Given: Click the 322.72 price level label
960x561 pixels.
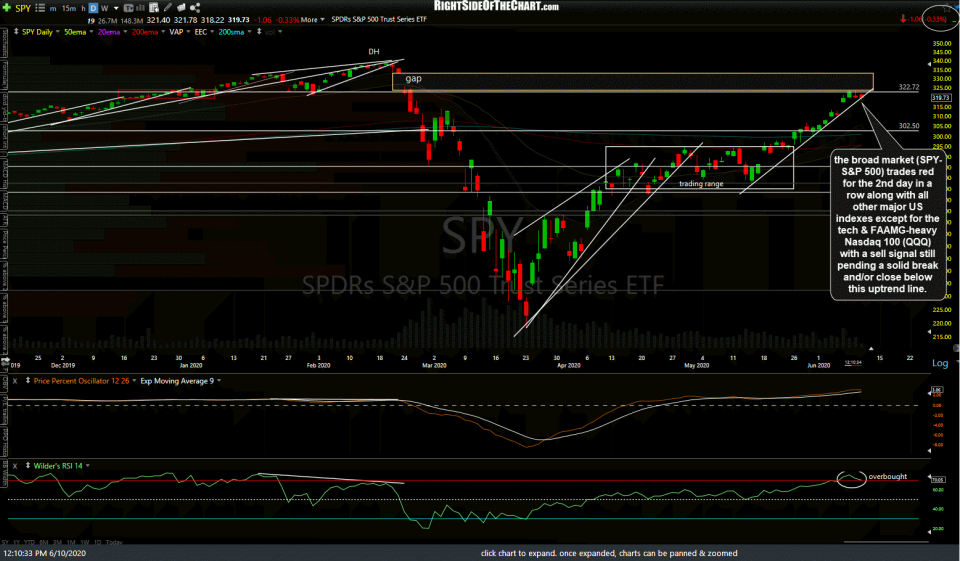Looking at the screenshot, I should point(909,87).
